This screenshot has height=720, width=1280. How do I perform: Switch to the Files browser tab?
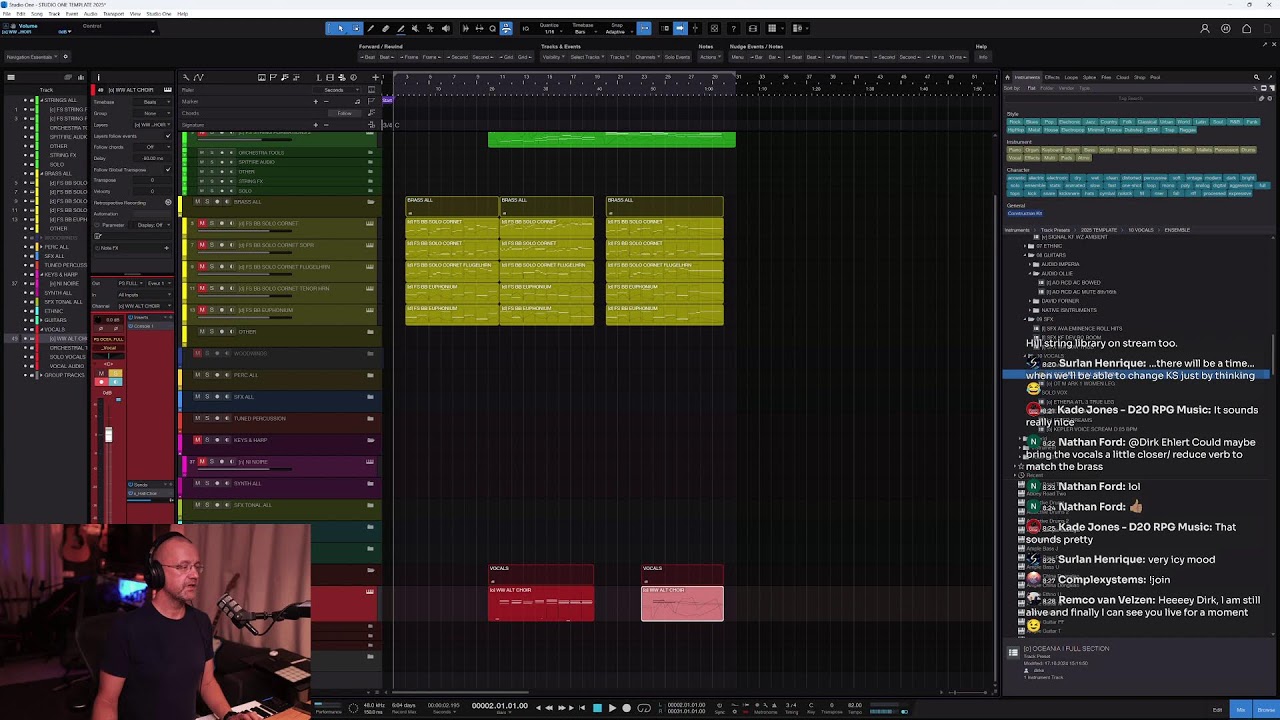click(x=1106, y=77)
